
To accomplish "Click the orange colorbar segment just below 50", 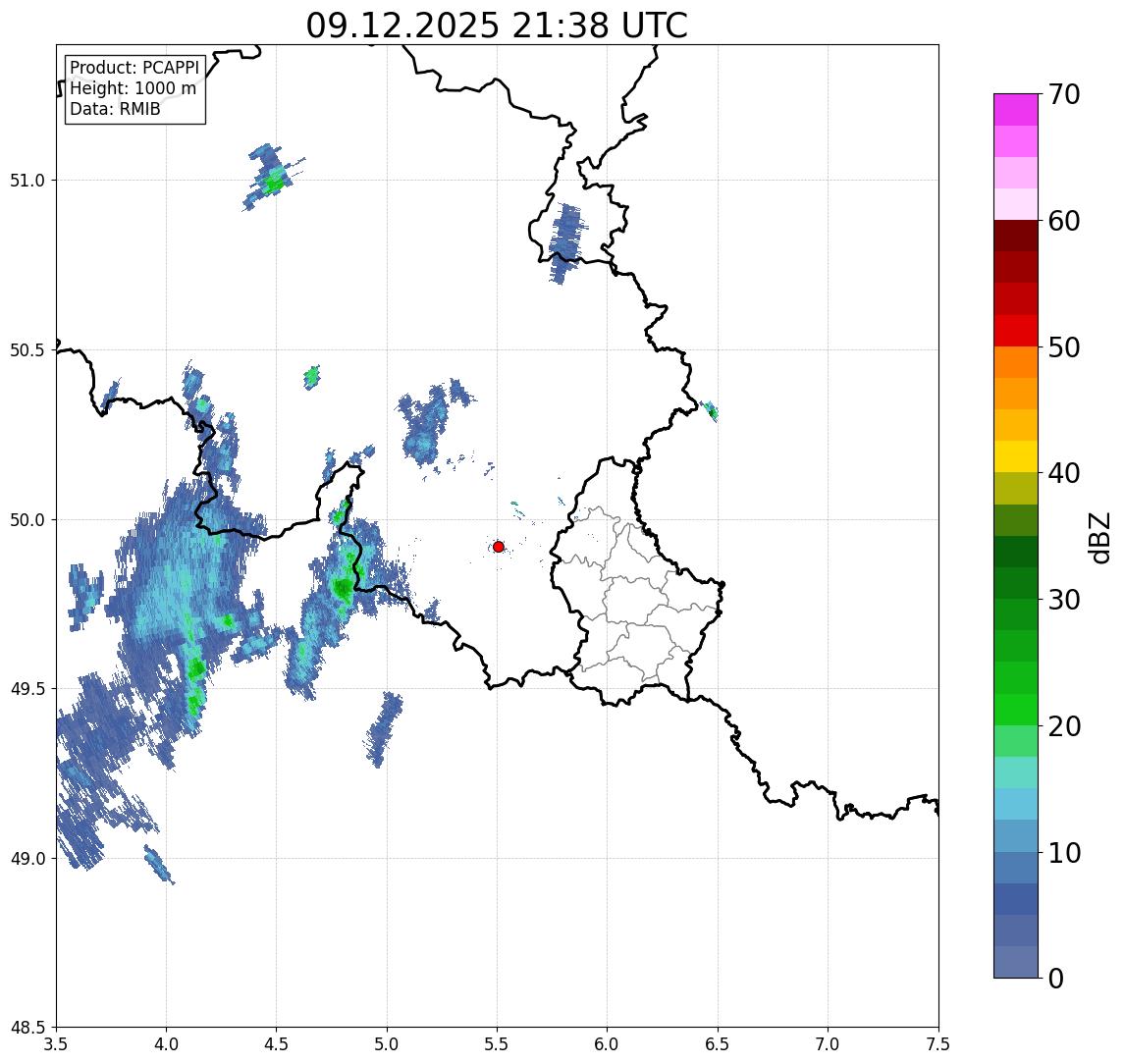I will 1016,362.
